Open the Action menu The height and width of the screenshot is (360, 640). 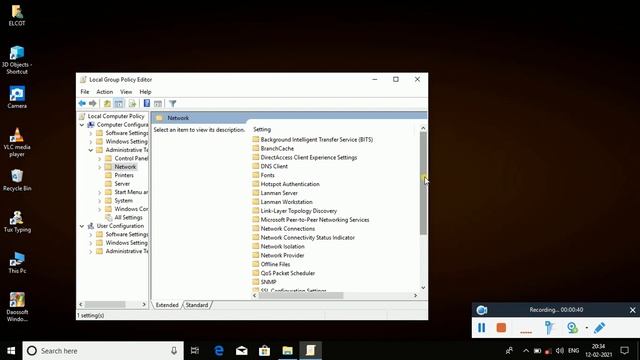coord(104,92)
